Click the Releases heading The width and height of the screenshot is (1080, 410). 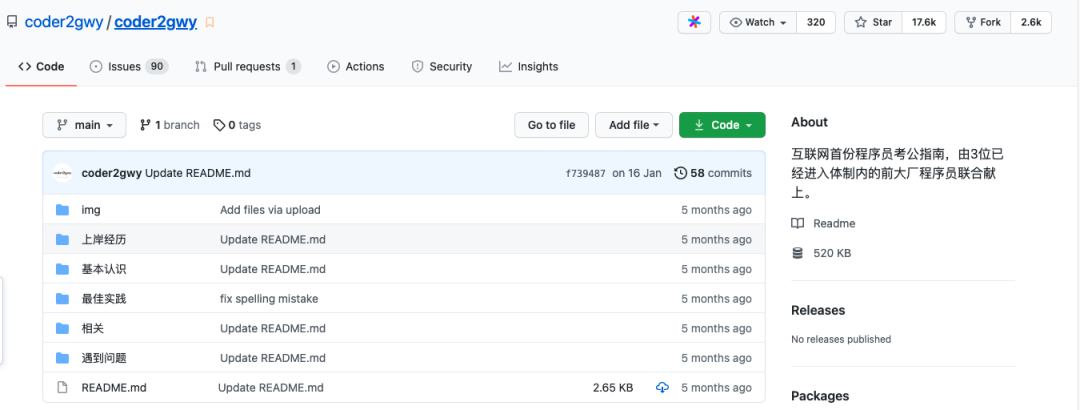[x=818, y=310]
